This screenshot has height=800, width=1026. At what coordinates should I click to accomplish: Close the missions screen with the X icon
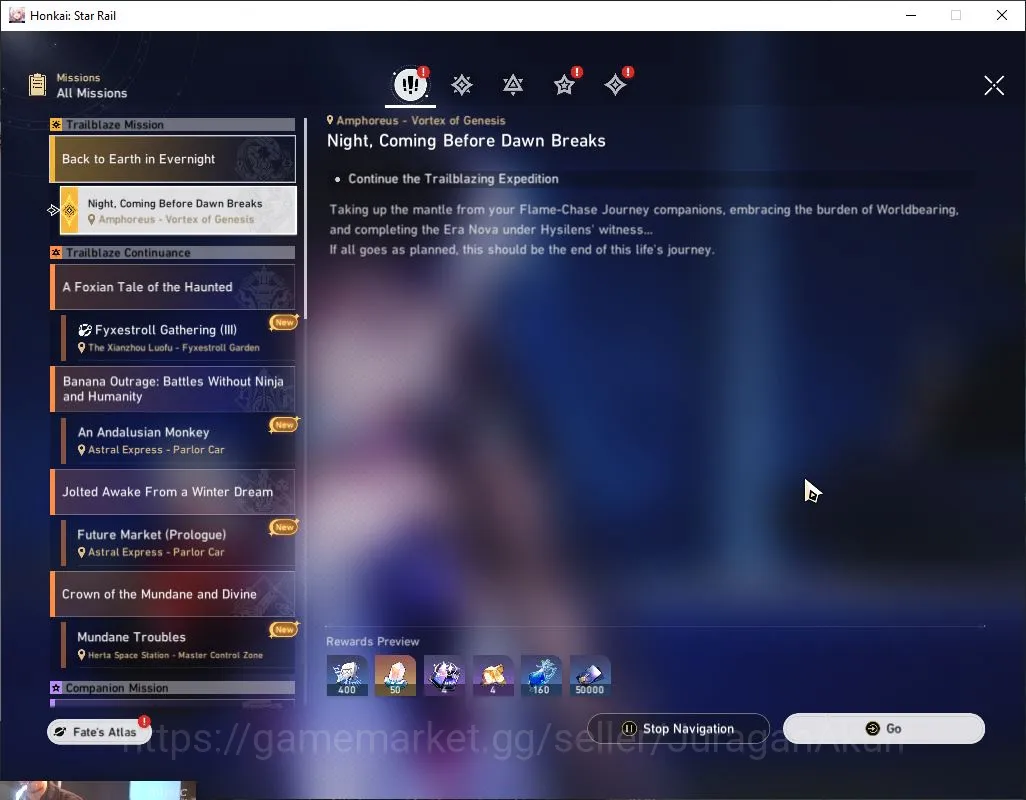point(994,85)
